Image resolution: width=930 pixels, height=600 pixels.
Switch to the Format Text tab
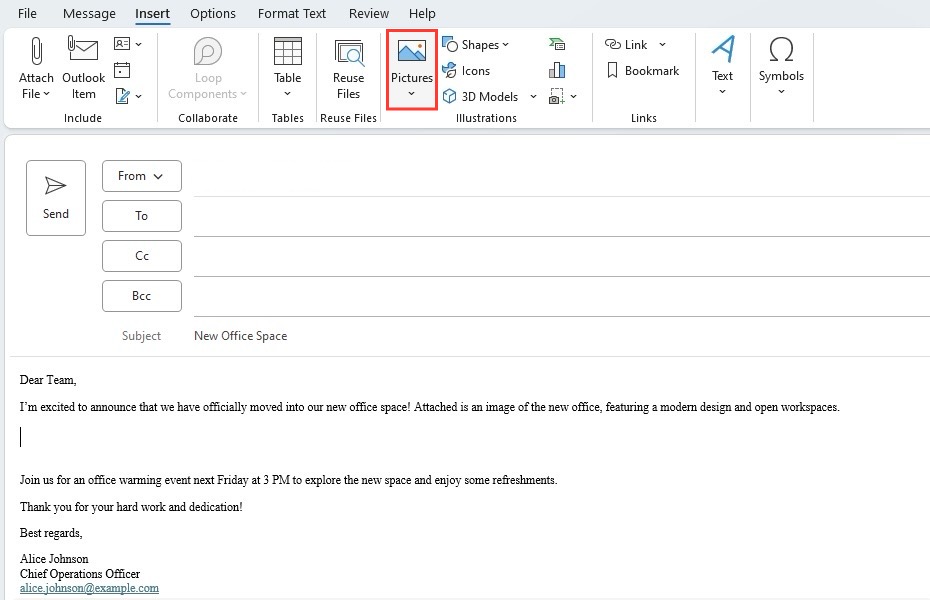coord(292,13)
